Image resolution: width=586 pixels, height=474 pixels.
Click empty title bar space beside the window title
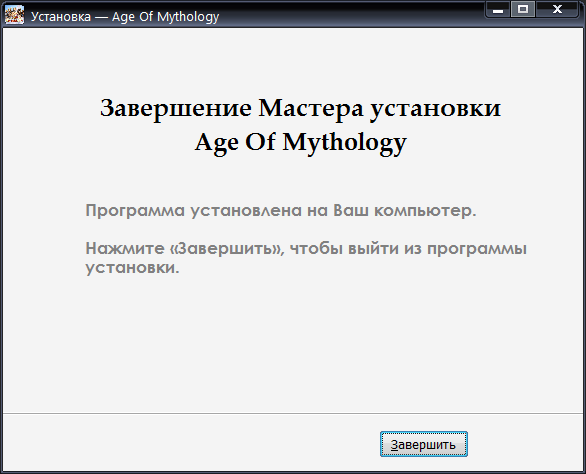(x=351, y=15)
